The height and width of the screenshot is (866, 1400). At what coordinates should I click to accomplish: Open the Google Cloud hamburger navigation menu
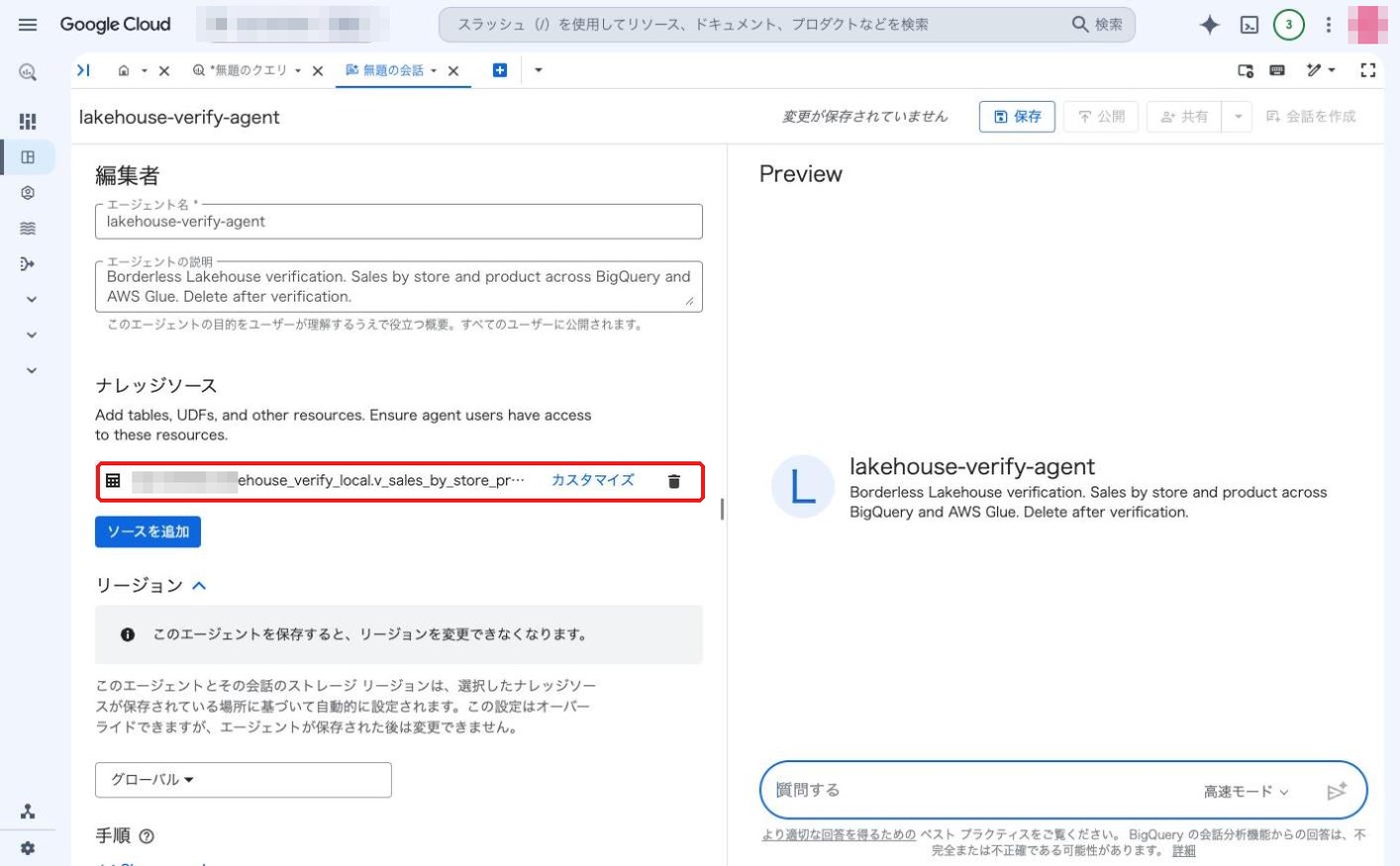click(x=28, y=25)
